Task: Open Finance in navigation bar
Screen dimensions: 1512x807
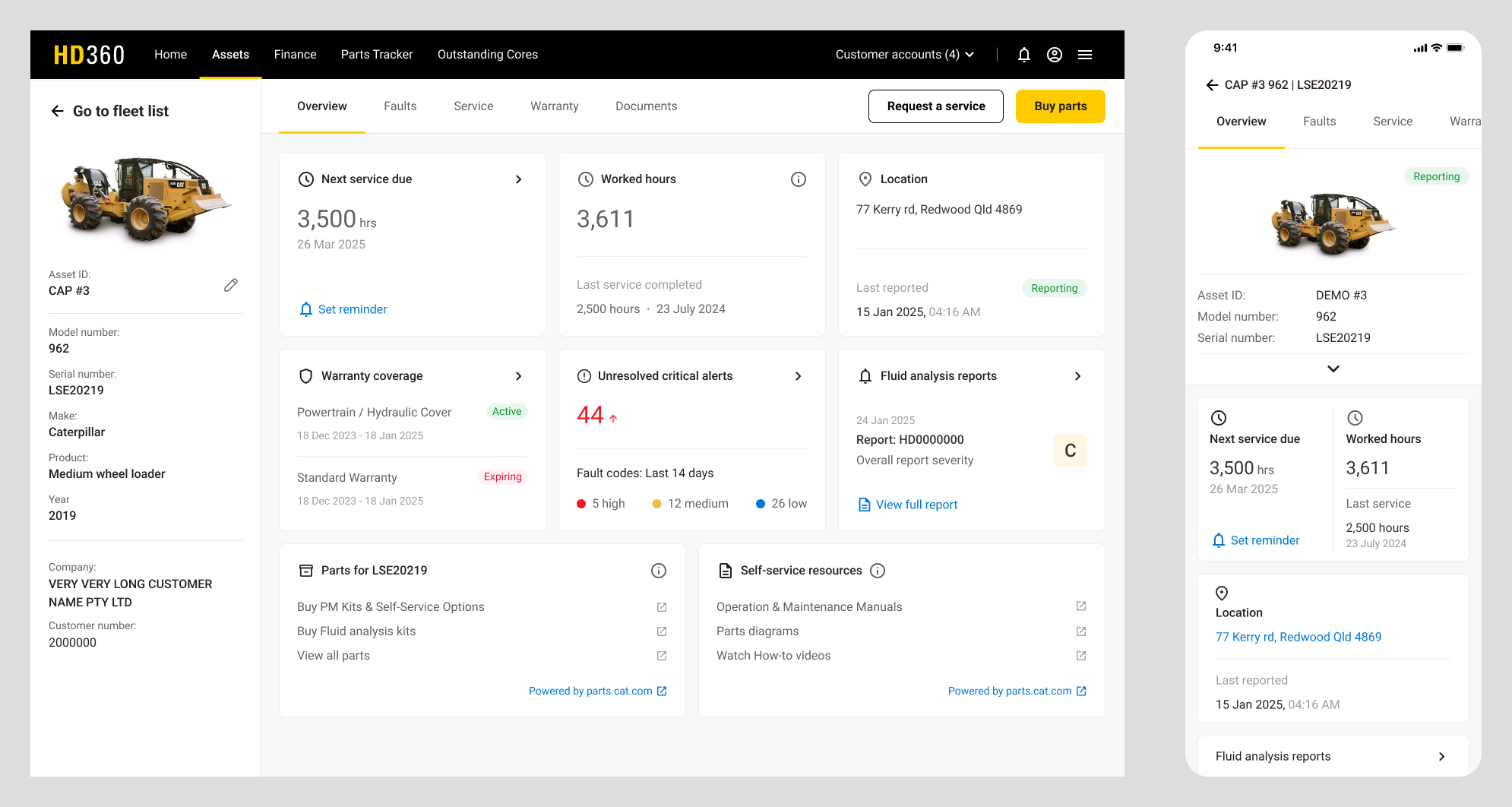Action: click(296, 55)
